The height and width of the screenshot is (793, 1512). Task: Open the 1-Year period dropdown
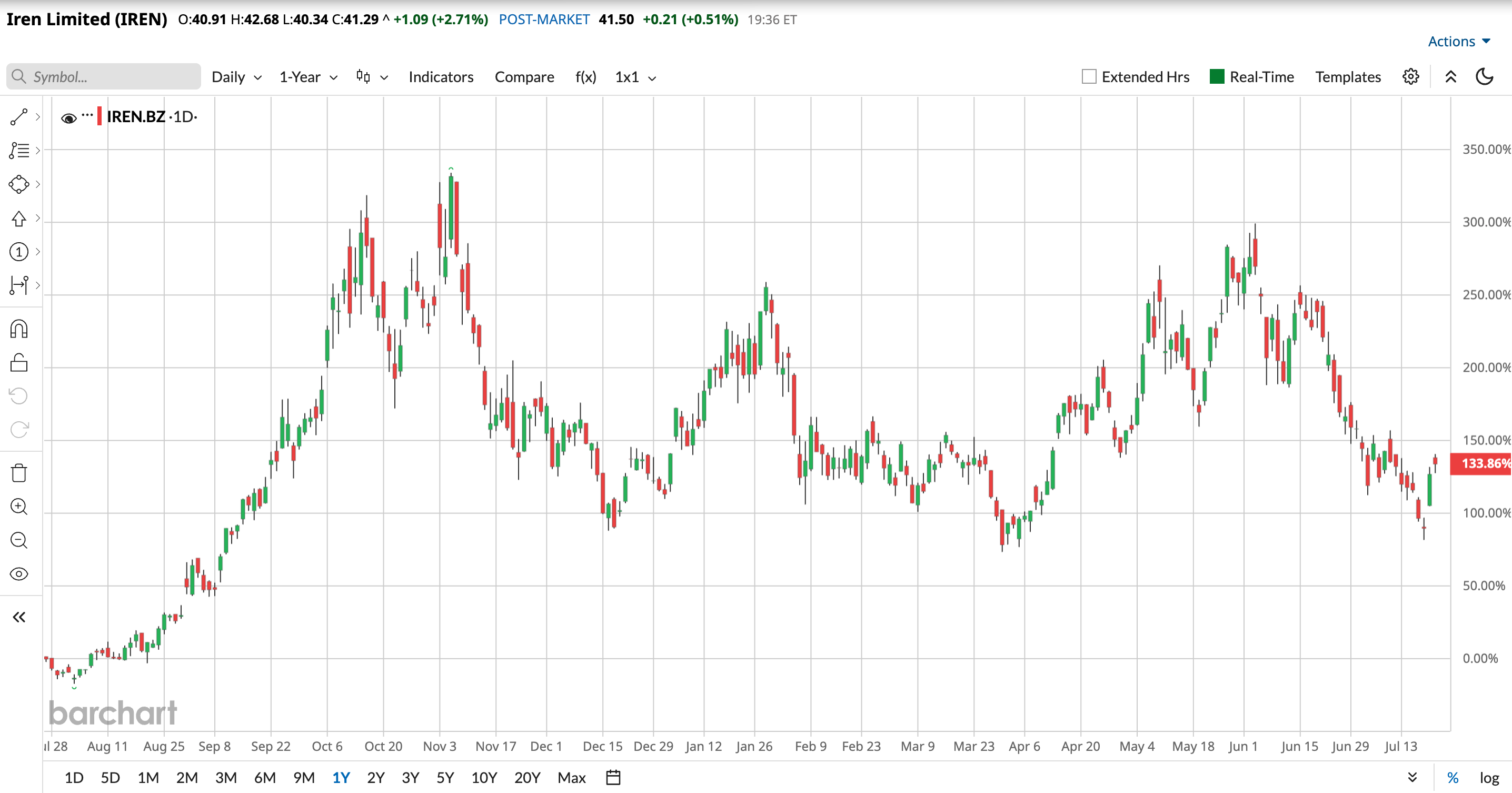[x=309, y=77]
